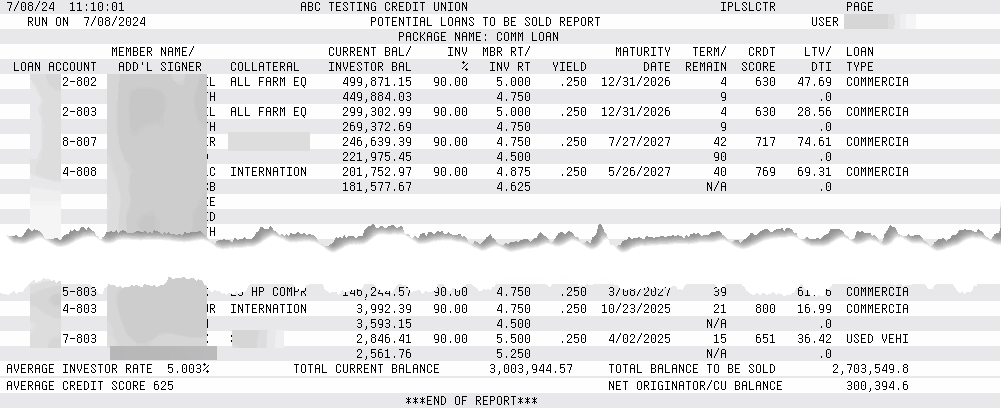
Task: Click the COLLATERAL column header
Action: tap(265, 66)
